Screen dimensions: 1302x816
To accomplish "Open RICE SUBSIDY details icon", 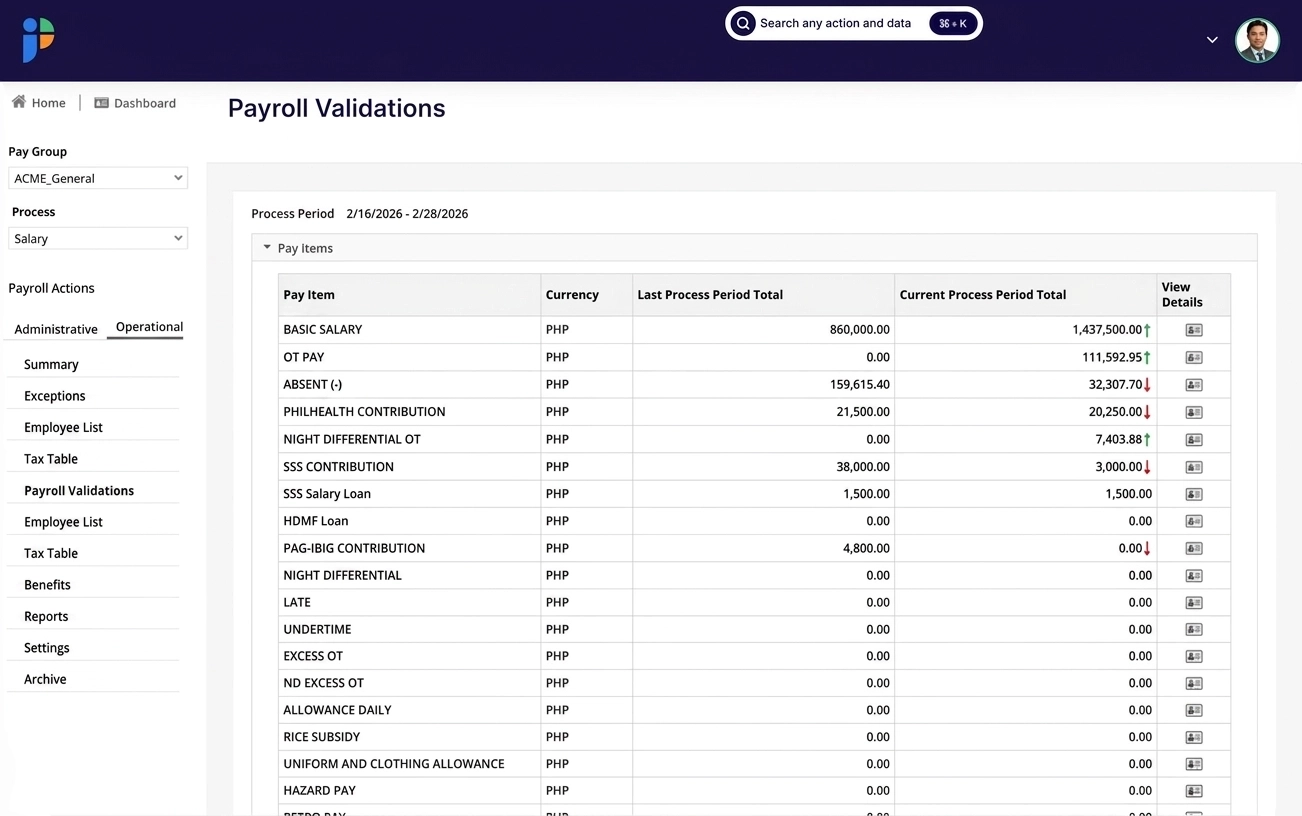I will pyautogui.click(x=1193, y=737).
